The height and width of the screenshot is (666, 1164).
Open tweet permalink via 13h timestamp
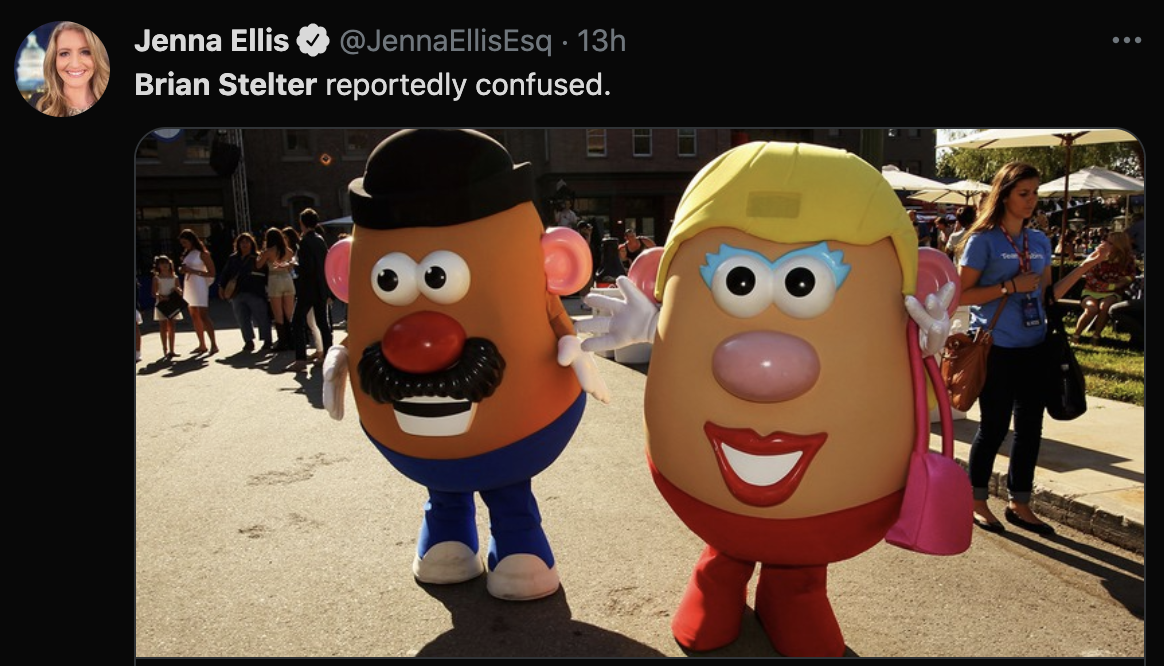click(601, 41)
